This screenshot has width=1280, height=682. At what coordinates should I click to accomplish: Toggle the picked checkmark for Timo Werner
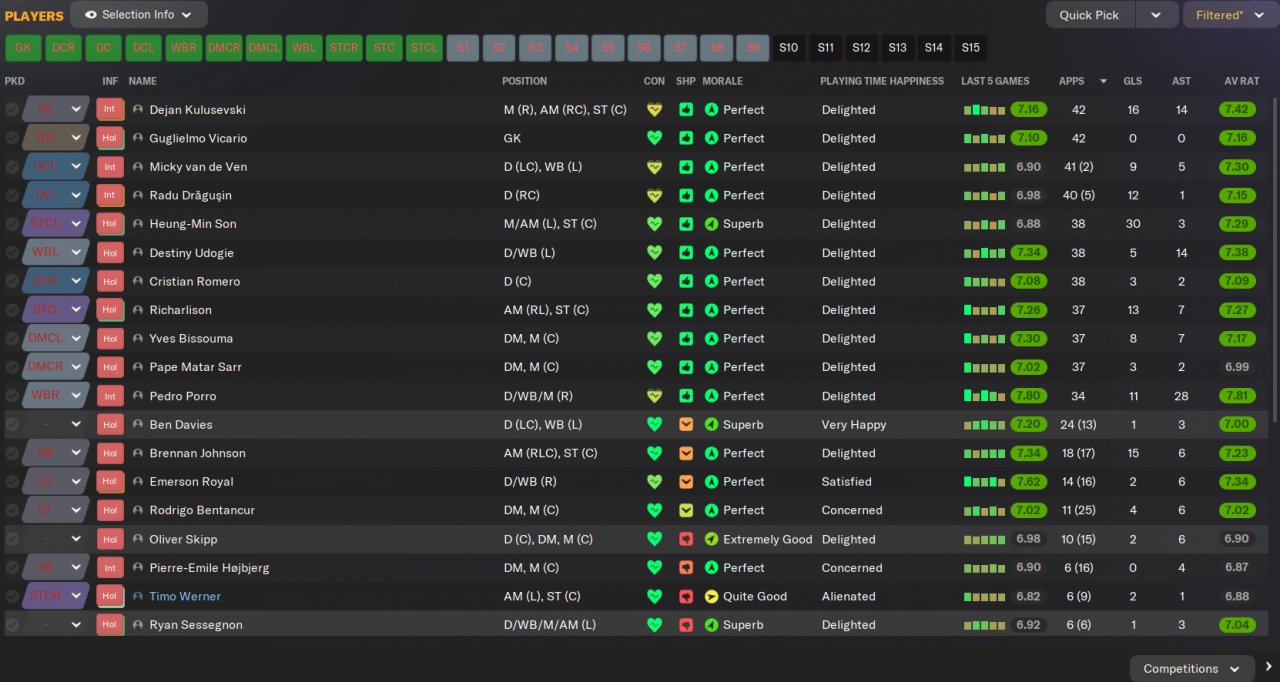pyautogui.click(x=12, y=597)
